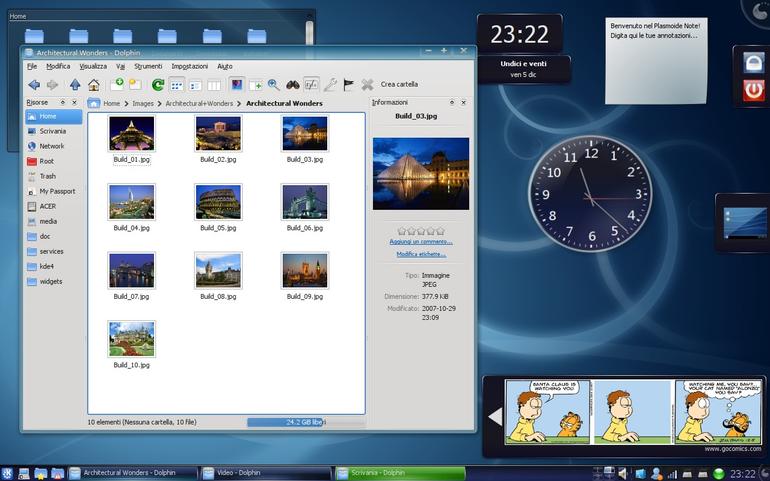The height and width of the screenshot is (481, 770).
Task: Switch to Scrivania - Dolphin taskbar entry
Action: tap(400, 473)
